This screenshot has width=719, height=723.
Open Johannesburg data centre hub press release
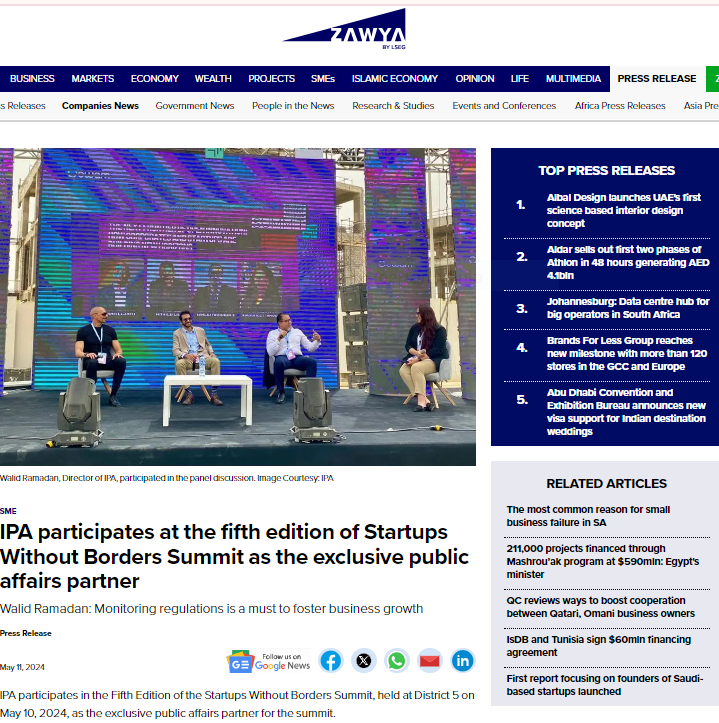tap(628, 308)
